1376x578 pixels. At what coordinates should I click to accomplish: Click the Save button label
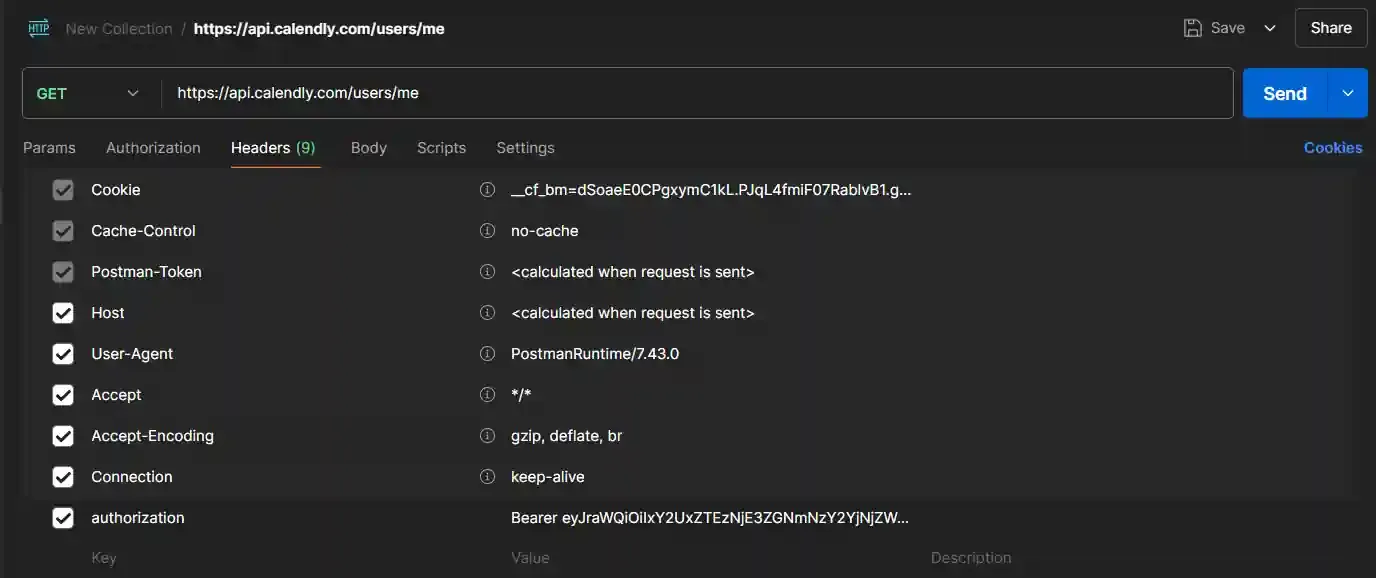pos(1227,28)
